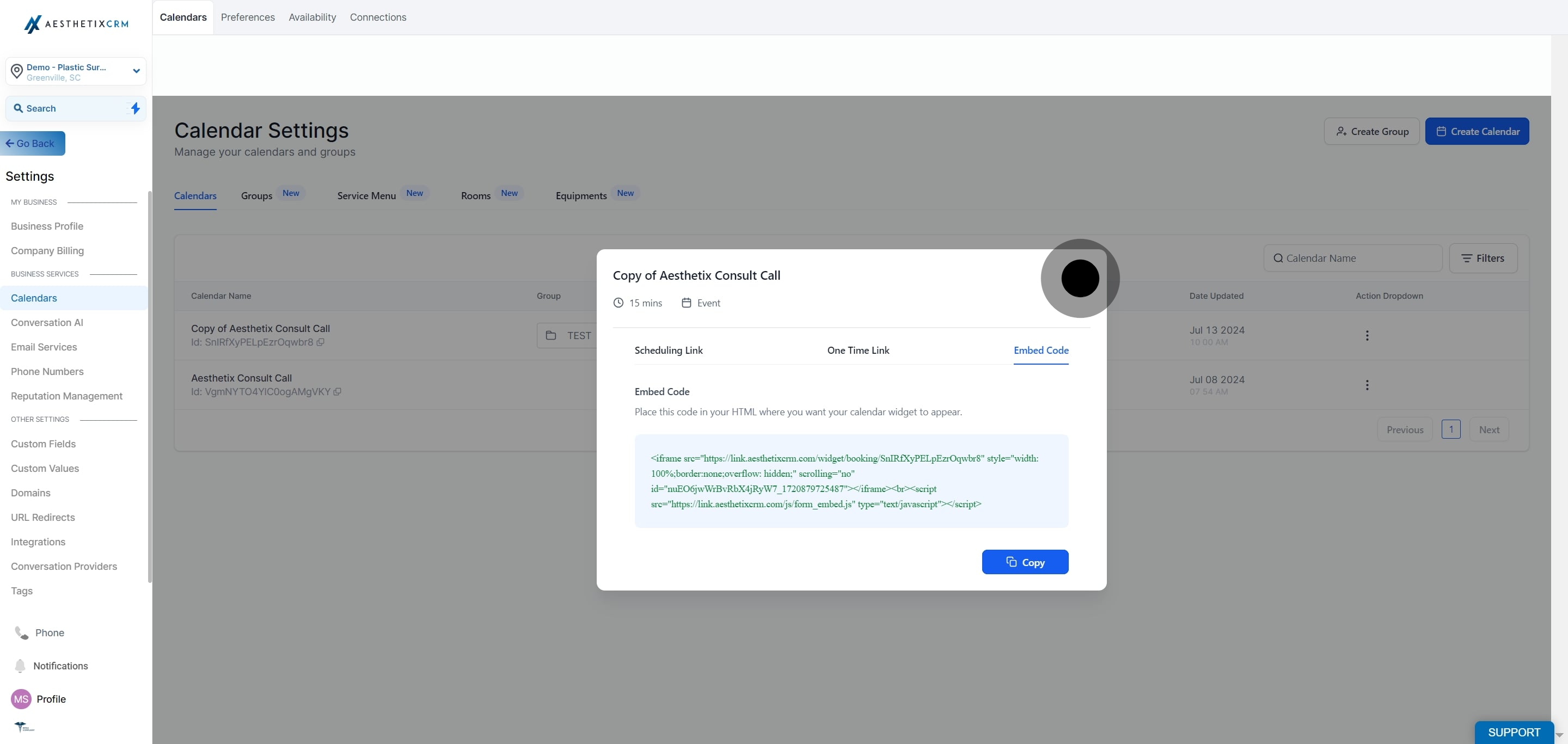This screenshot has height=744, width=1568.
Task: Open three-dot menu for Aesthetix Consult Call row
Action: (x=1367, y=385)
